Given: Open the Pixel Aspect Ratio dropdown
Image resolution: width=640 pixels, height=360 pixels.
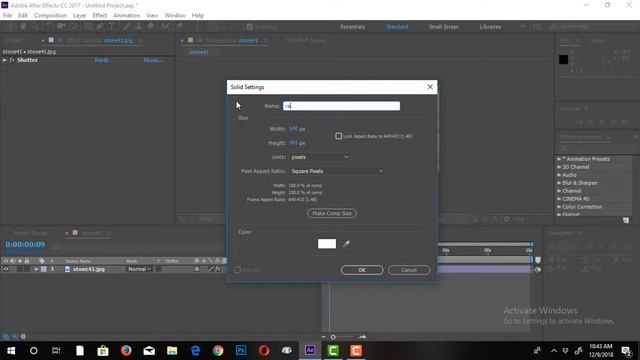Looking at the screenshot, I should point(337,171).
